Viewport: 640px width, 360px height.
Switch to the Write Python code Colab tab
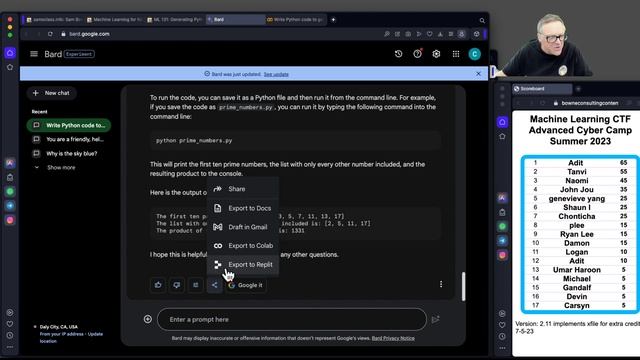(295, 20)
